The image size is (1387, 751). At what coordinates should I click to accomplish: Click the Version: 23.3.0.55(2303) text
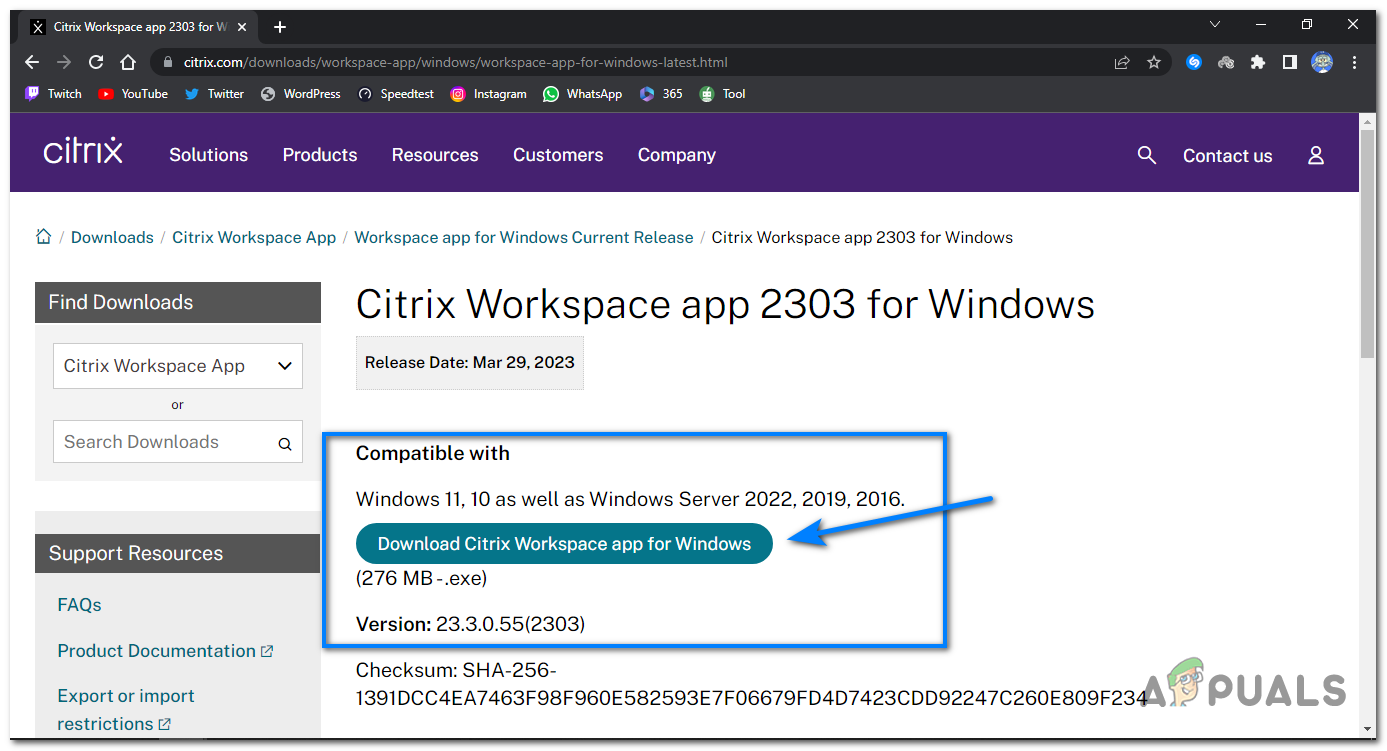471,624
